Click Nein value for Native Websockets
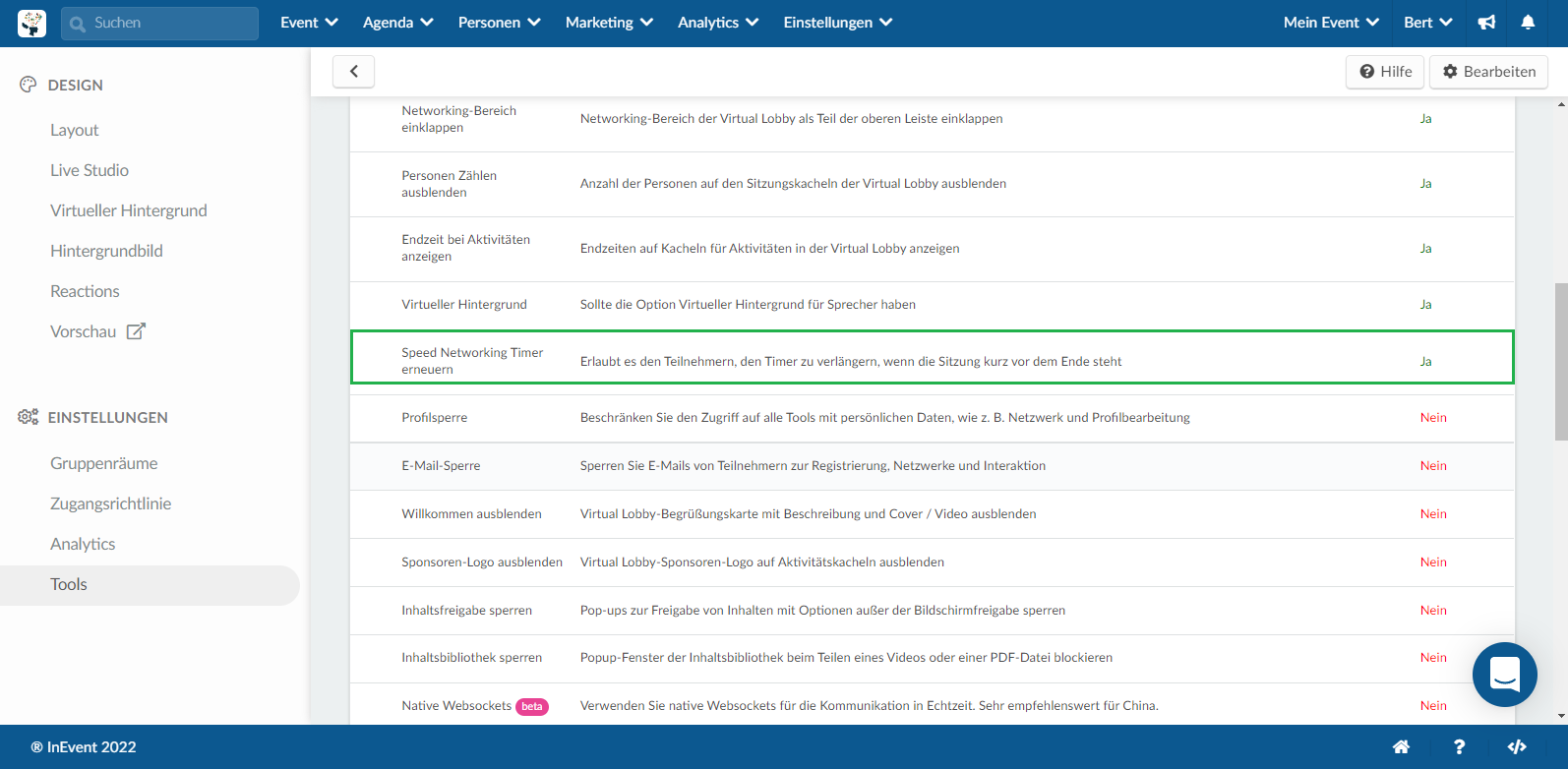 [x=1433, y=706]
